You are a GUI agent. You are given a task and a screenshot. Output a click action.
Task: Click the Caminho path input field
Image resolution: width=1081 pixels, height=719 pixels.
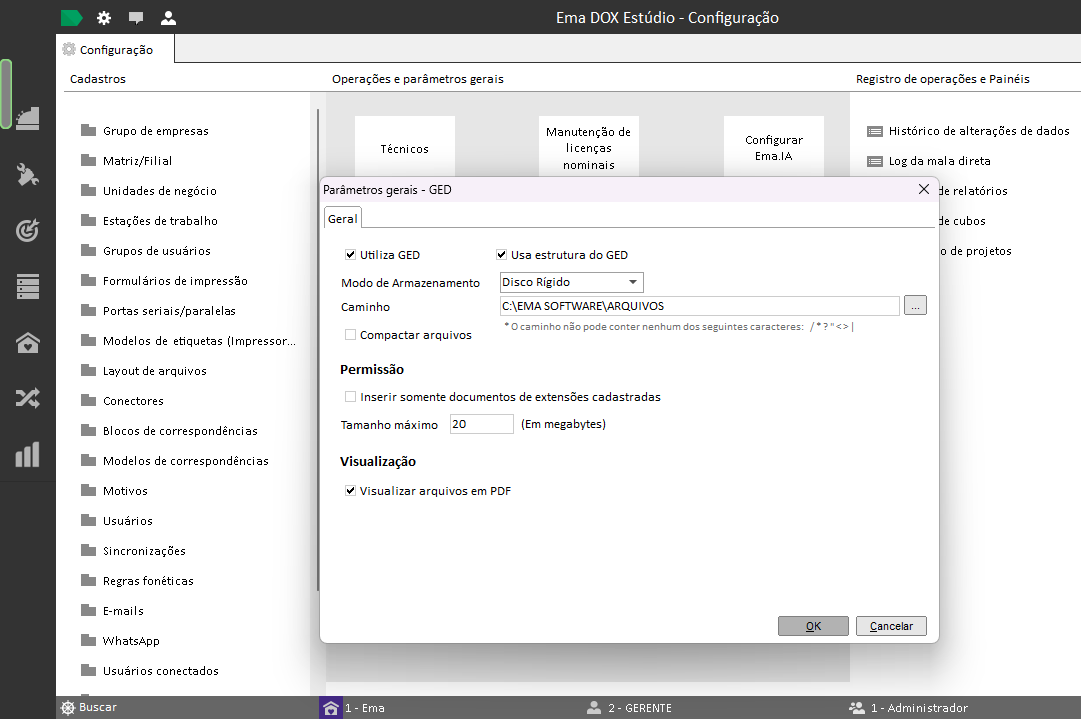pos(700,306)
